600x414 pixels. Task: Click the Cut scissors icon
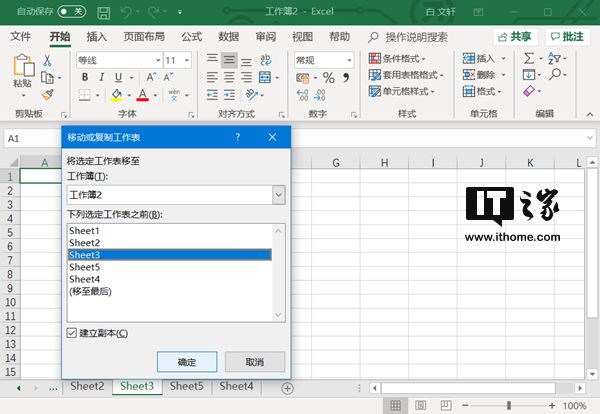[x=47, y=60]
